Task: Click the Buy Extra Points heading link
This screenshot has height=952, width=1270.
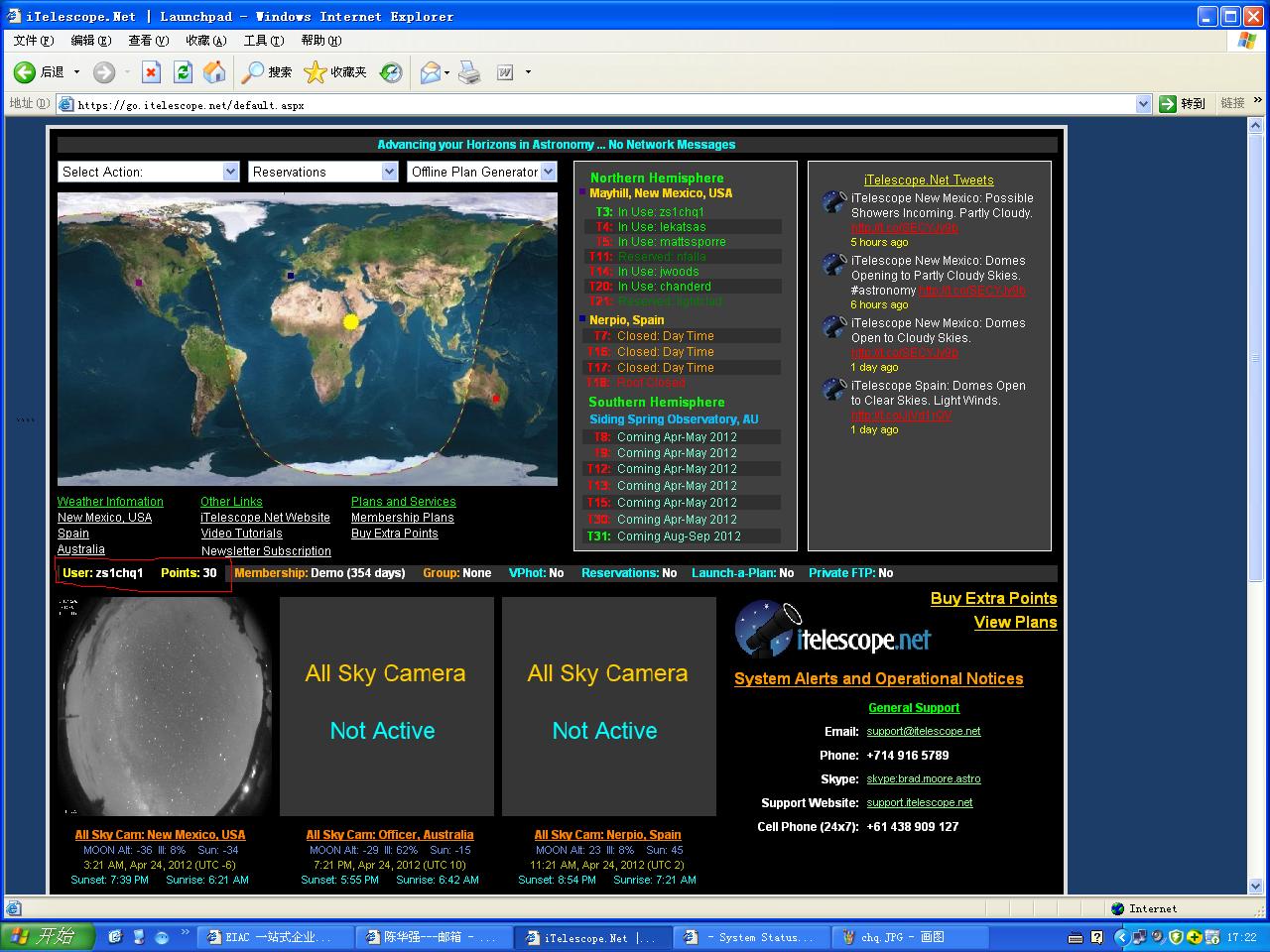Action: click(x=993, y=598)
